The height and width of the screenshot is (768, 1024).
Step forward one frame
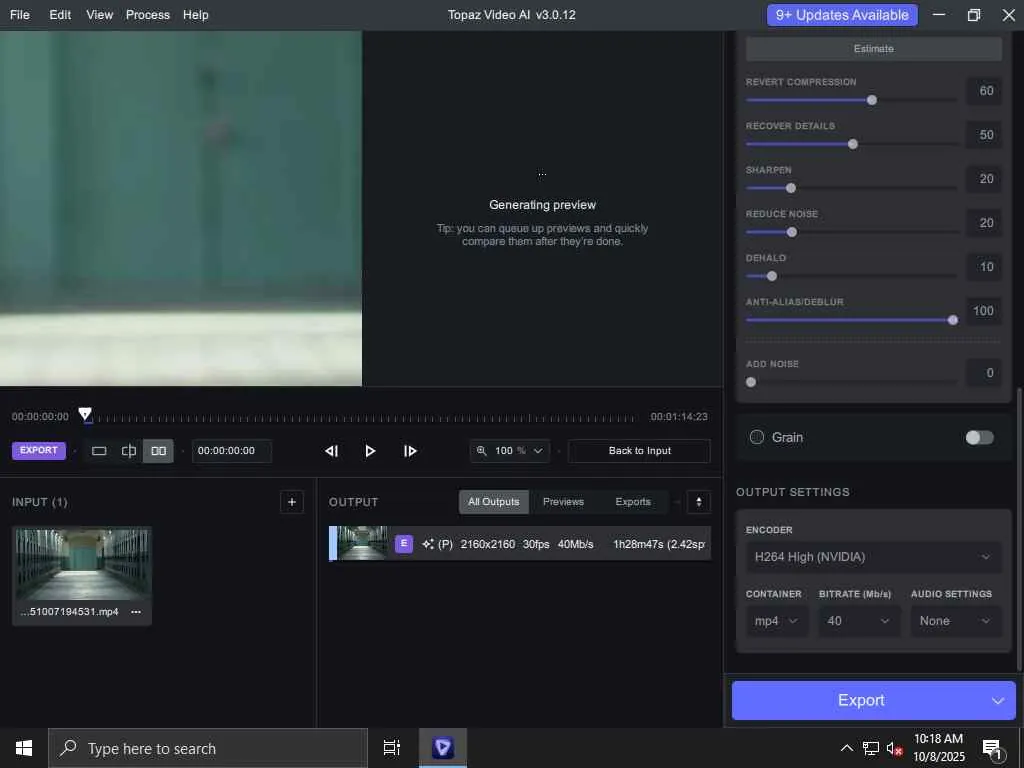[x=409, y=451]
